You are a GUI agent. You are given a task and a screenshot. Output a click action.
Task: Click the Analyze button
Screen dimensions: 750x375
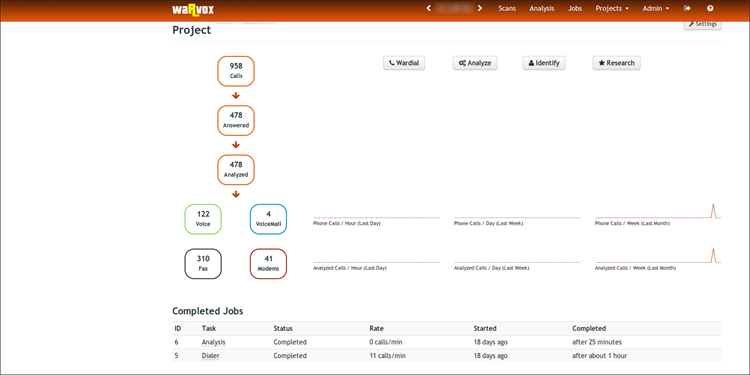pyautogui.click(x=475, y=63)
